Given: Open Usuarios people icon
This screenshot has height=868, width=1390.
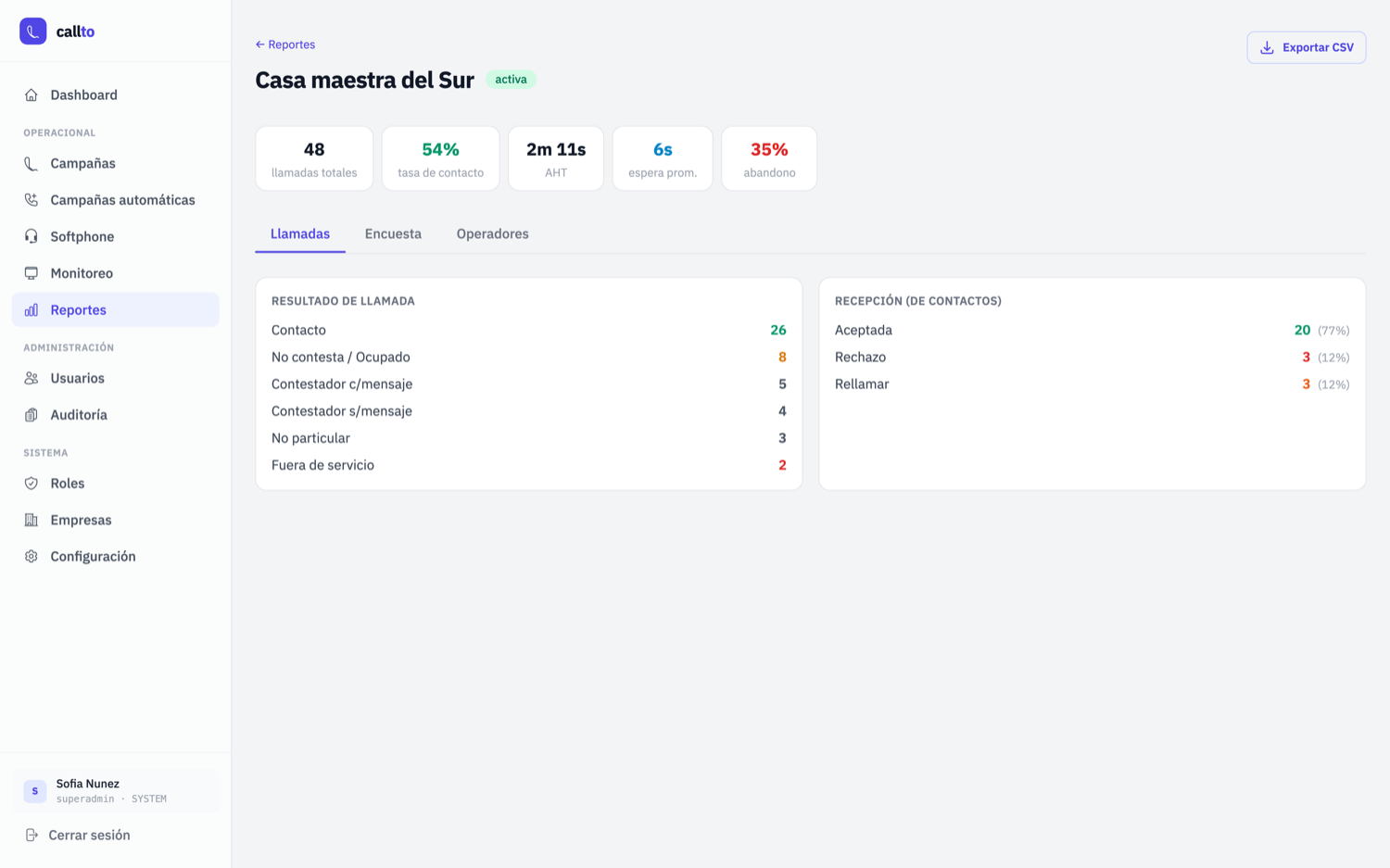Looking at the screenshot, I should pos(32,378).
